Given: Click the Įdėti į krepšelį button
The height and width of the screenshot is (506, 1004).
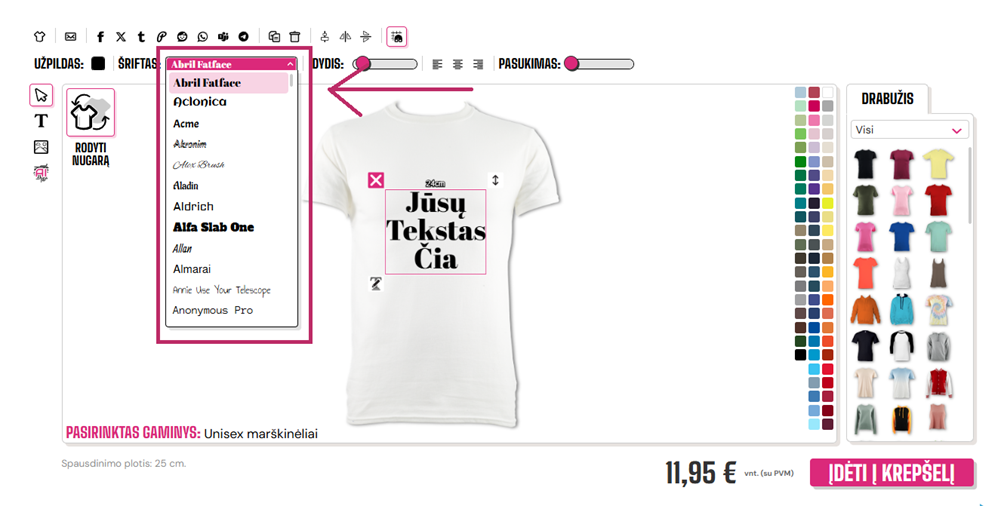Looking at the screenshot, I should coord(891,473).
